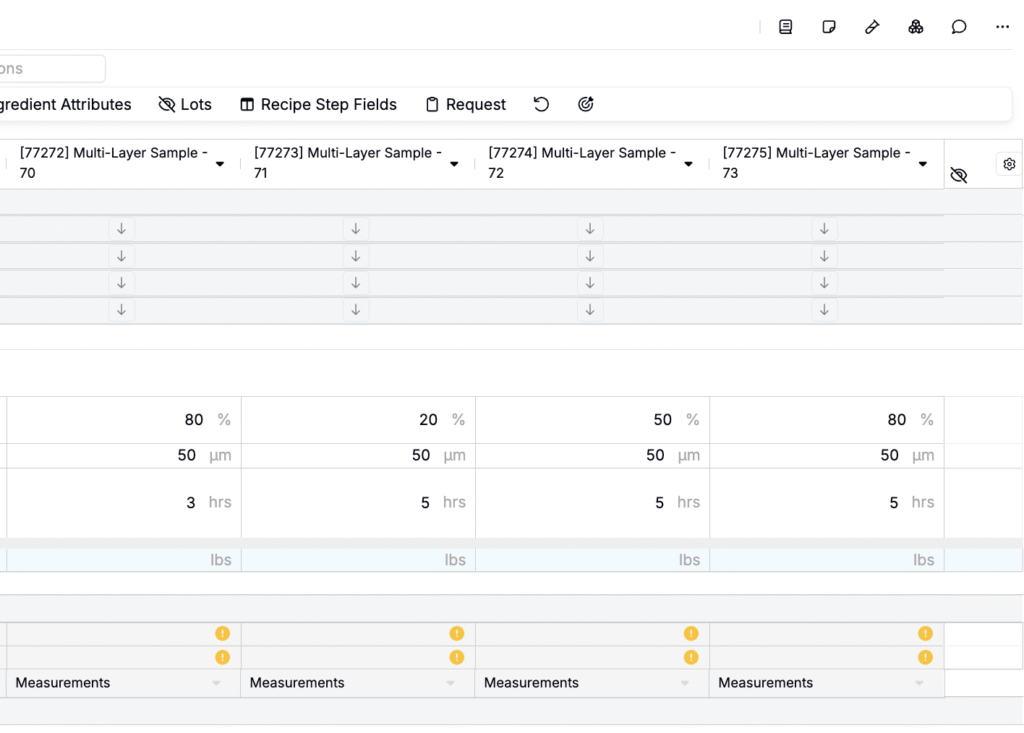This screenshot has width=1024, height=733.
Task: Click the undo arrow in toolbar
Action: [x=541, y=104]
